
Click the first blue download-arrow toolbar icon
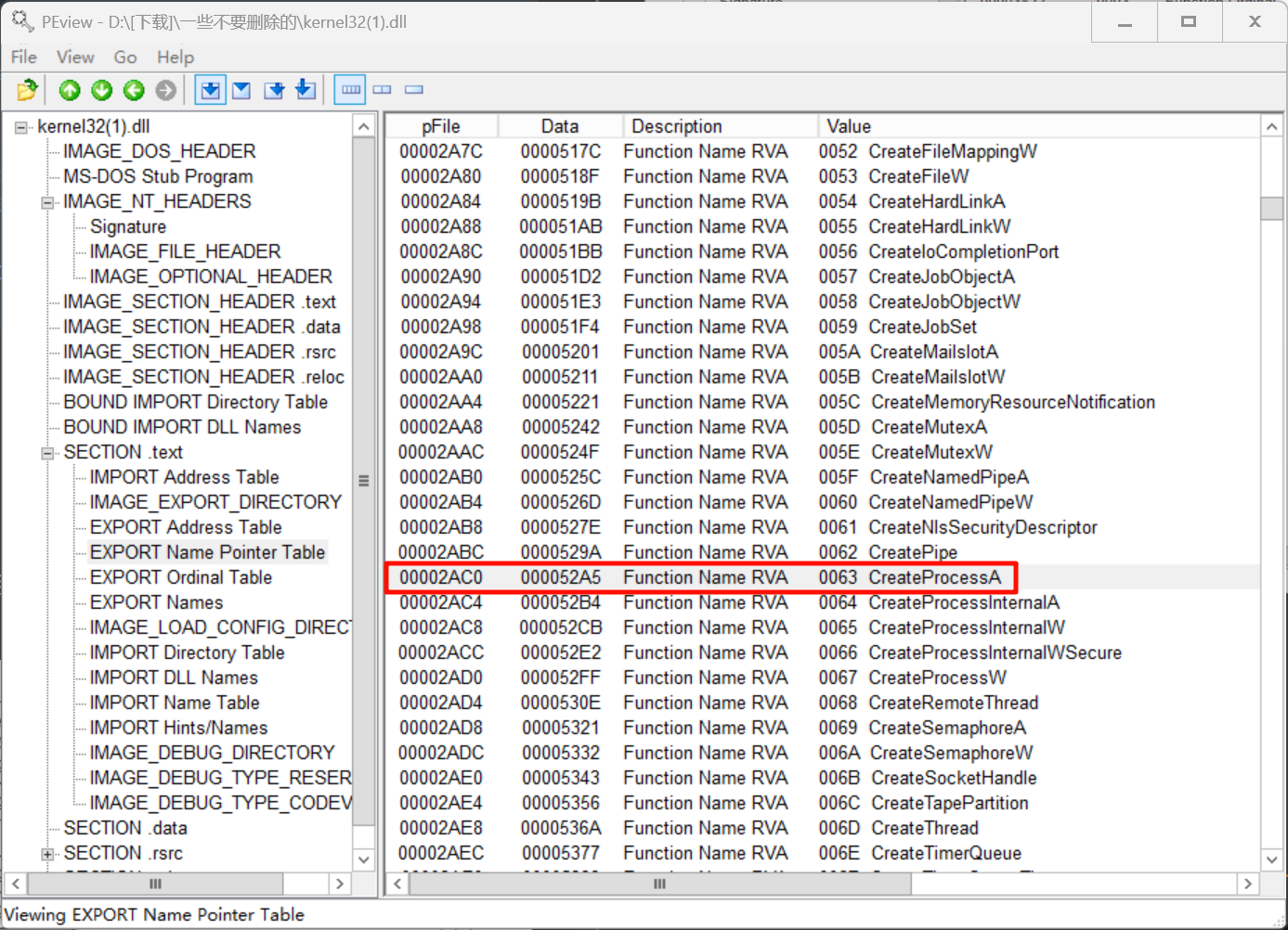pos(211,90)
